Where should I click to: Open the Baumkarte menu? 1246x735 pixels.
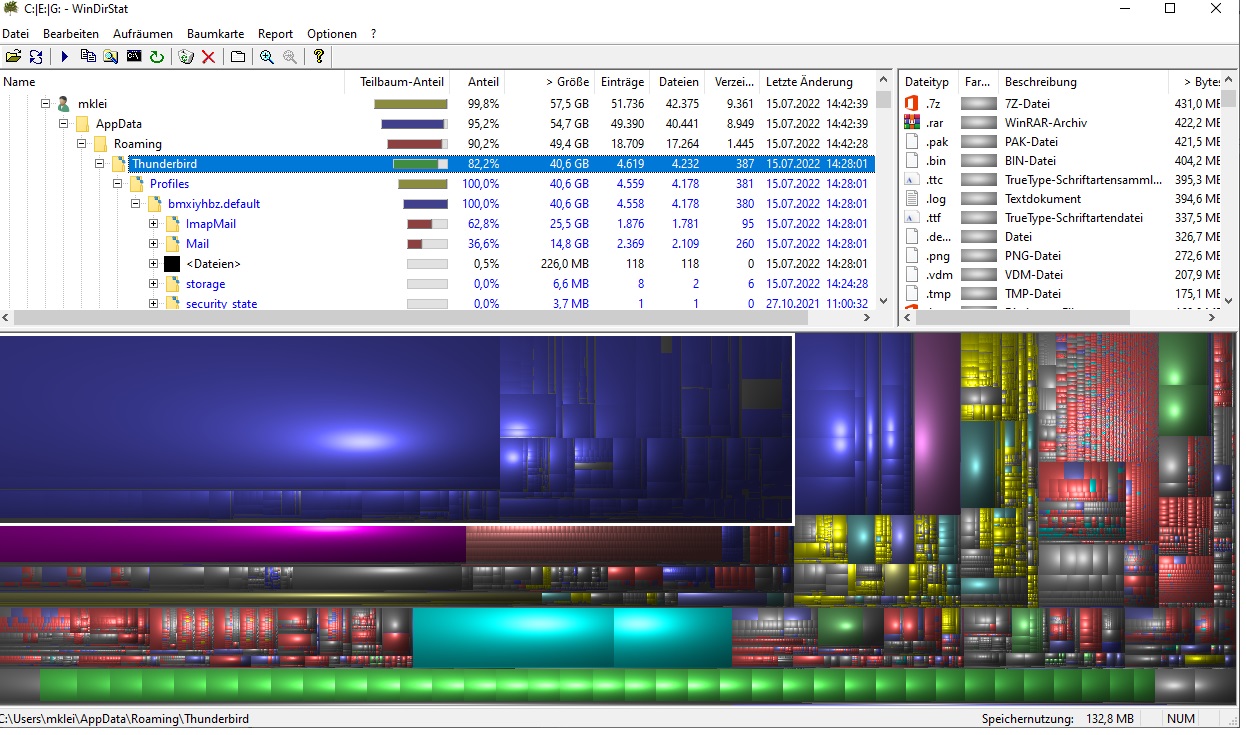215,34
